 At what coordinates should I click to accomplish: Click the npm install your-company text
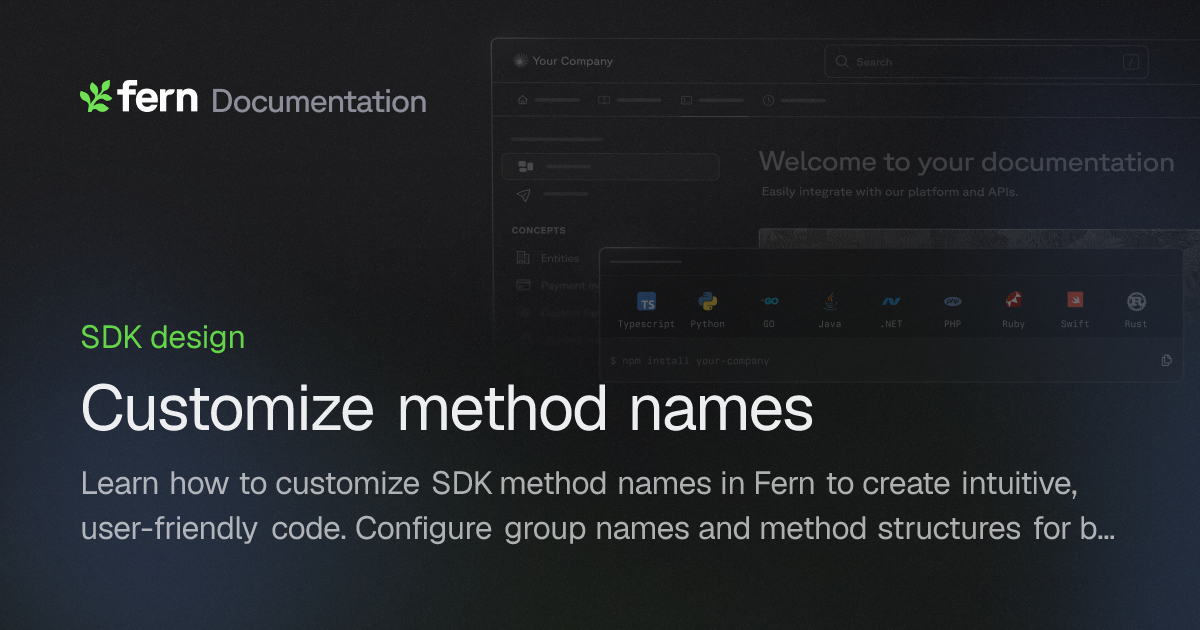click(x=690, y=361)
